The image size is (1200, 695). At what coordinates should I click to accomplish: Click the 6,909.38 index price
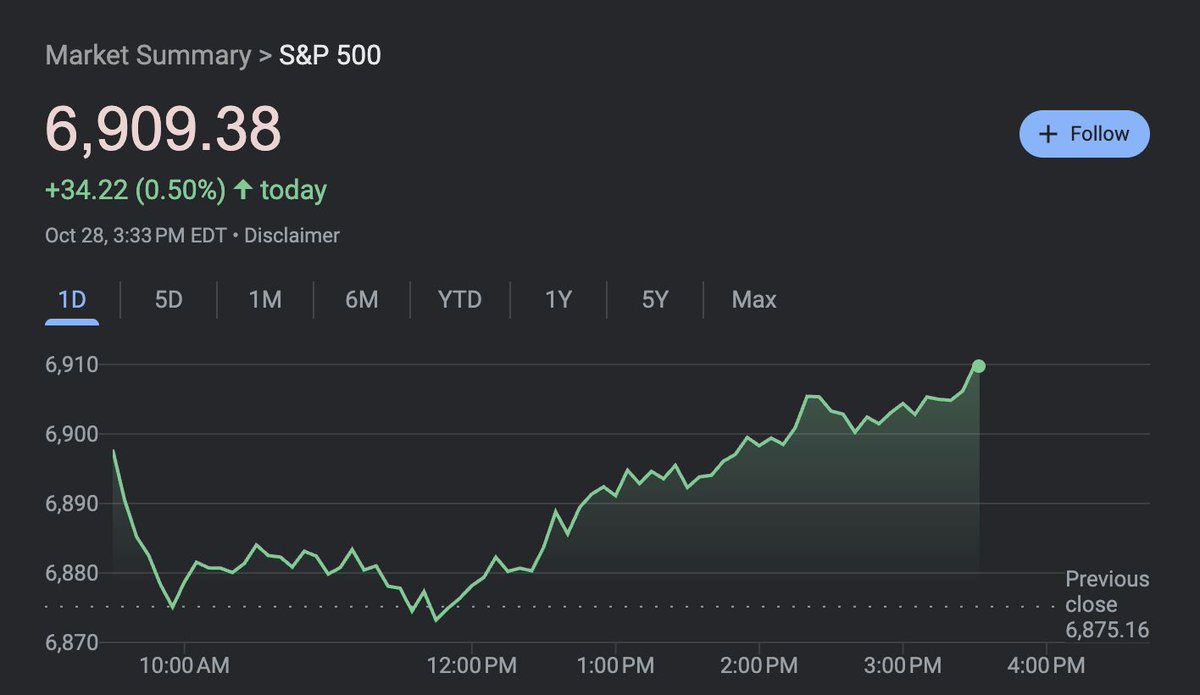[163, 128]
